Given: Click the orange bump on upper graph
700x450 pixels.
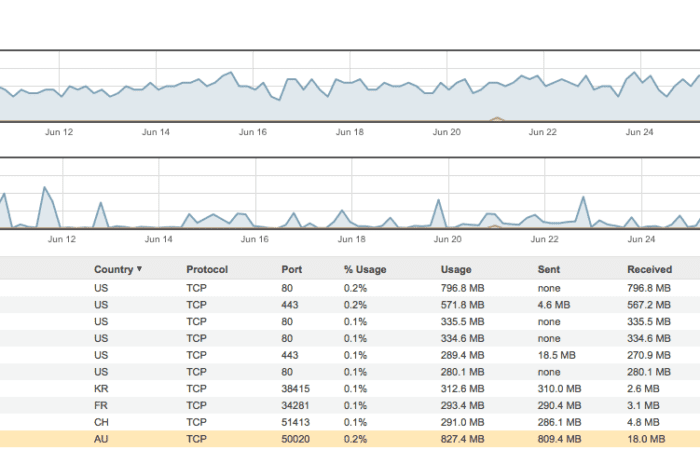Looking at the screenshot, I should point(496,119).
